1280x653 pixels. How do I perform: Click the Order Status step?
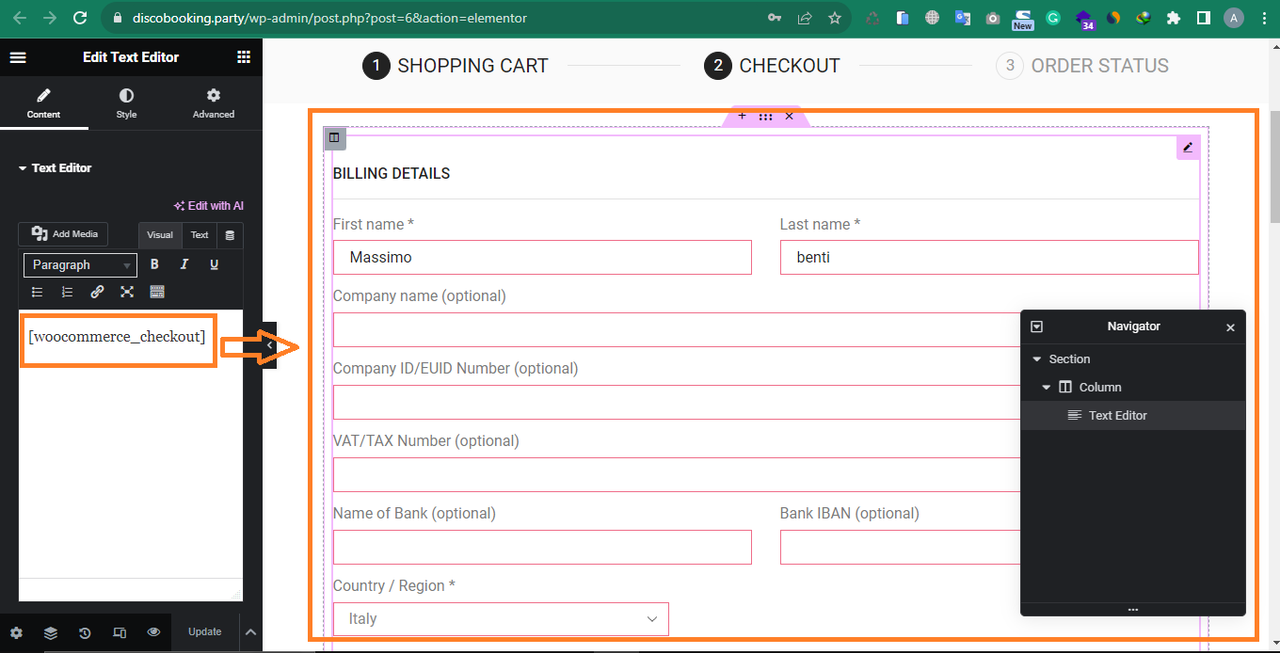tap(1082, 66)
